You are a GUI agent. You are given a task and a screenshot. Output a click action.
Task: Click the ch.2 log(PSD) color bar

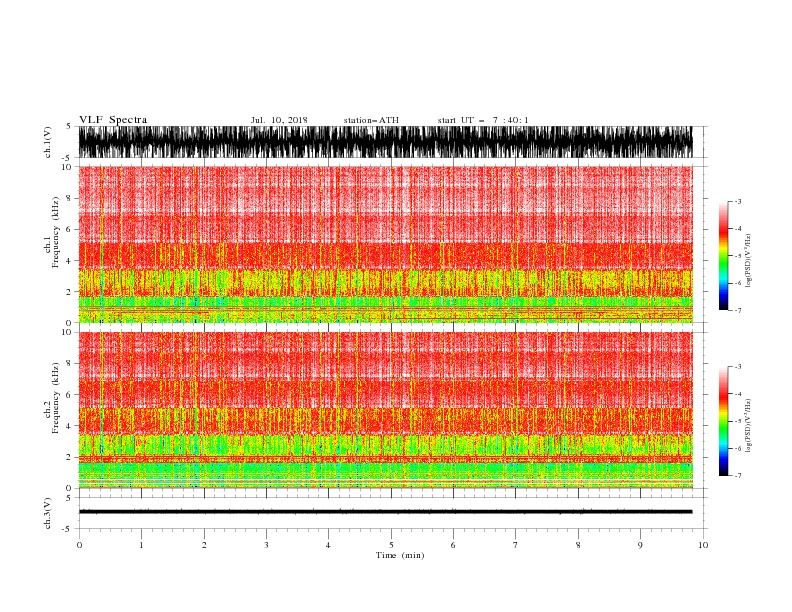click(x=723, y=421)
